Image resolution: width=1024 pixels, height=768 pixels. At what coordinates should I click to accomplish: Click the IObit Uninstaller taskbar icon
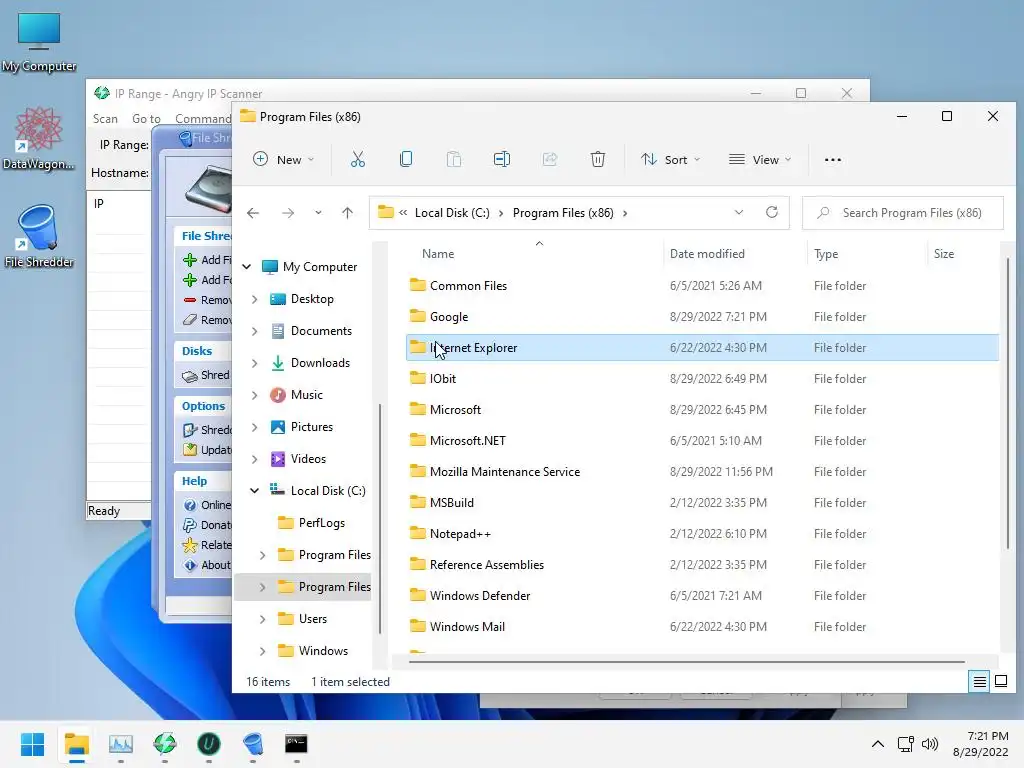pos(208,744)
